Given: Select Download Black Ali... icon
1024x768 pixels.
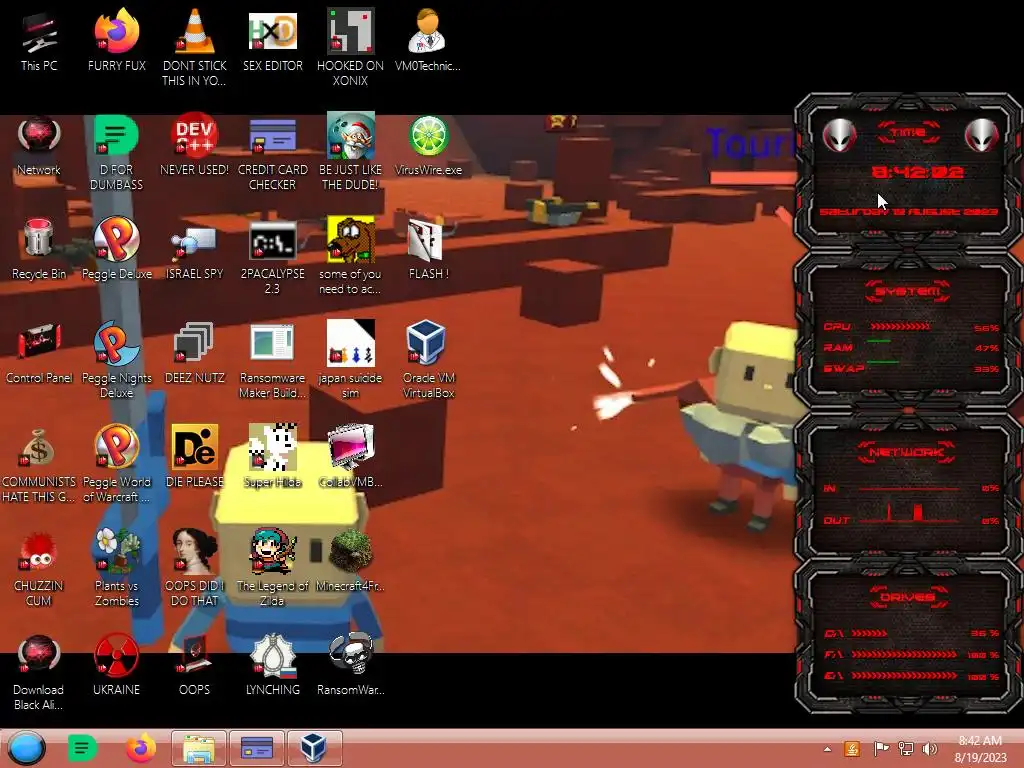Looking at the screenshot, I should [x=39, y=671].
